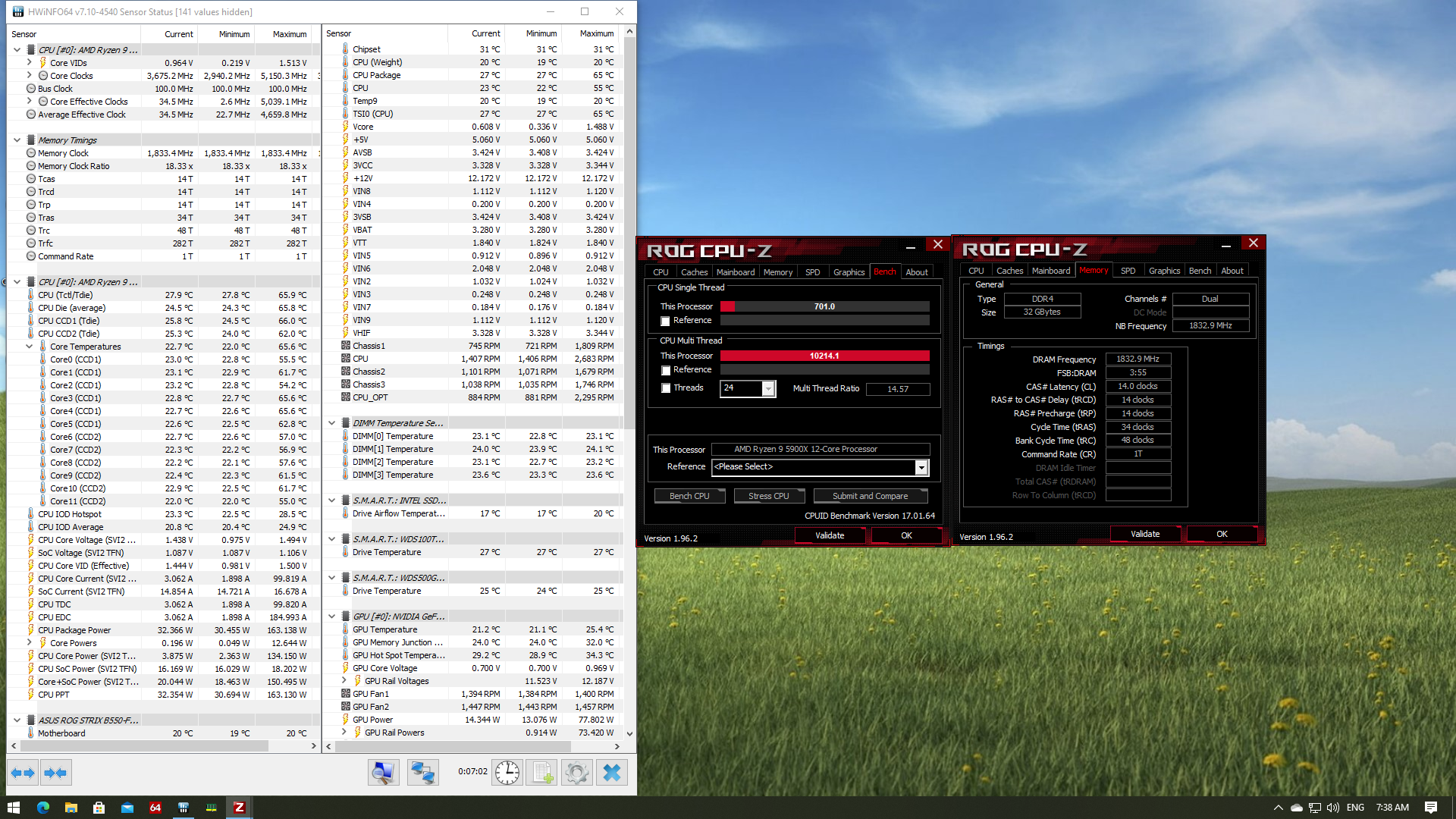This screenshot has height=819, width=1456.
Task: Expand the Core VIDs row
Action: (30, 63)
